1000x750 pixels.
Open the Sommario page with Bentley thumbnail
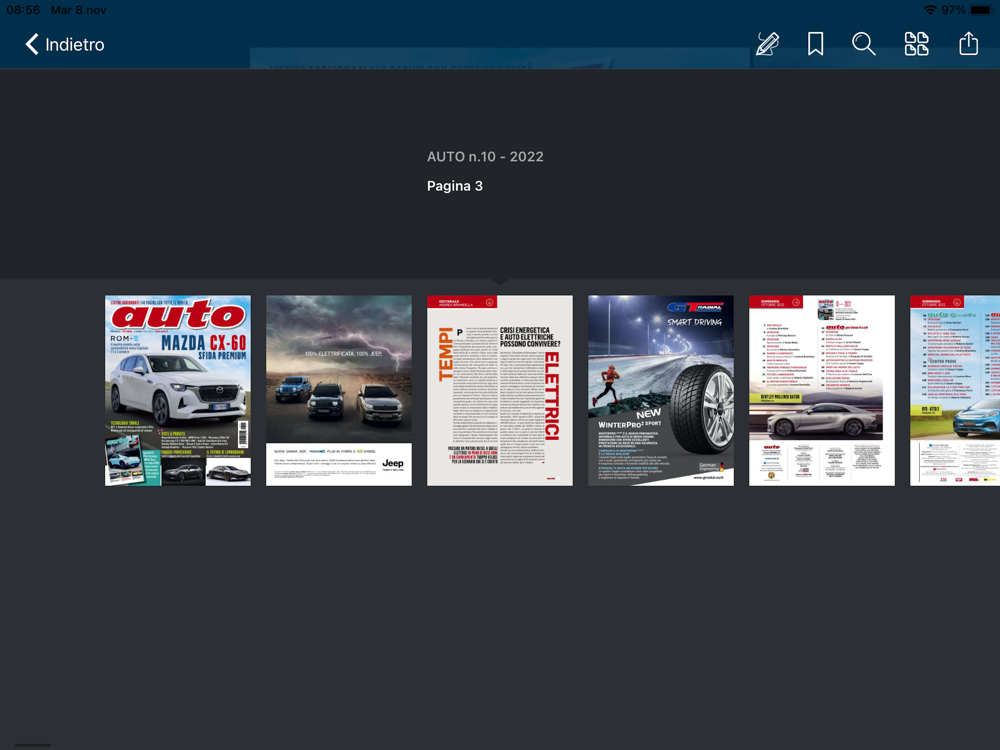point(822,390)
